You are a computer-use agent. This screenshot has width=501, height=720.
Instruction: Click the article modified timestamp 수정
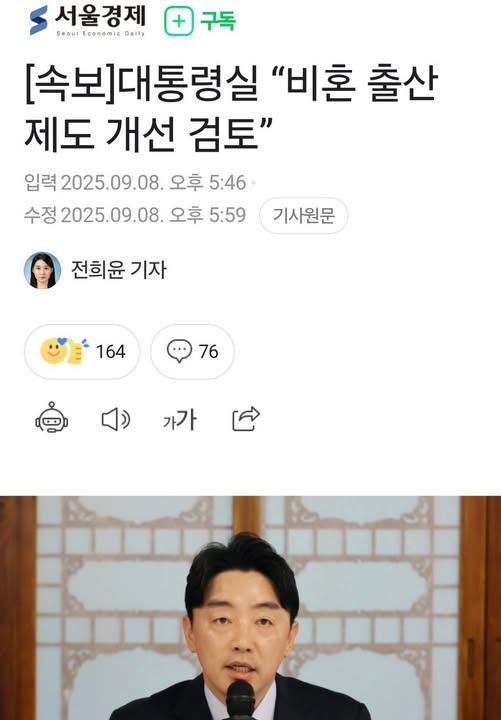[x=135, y=215]
